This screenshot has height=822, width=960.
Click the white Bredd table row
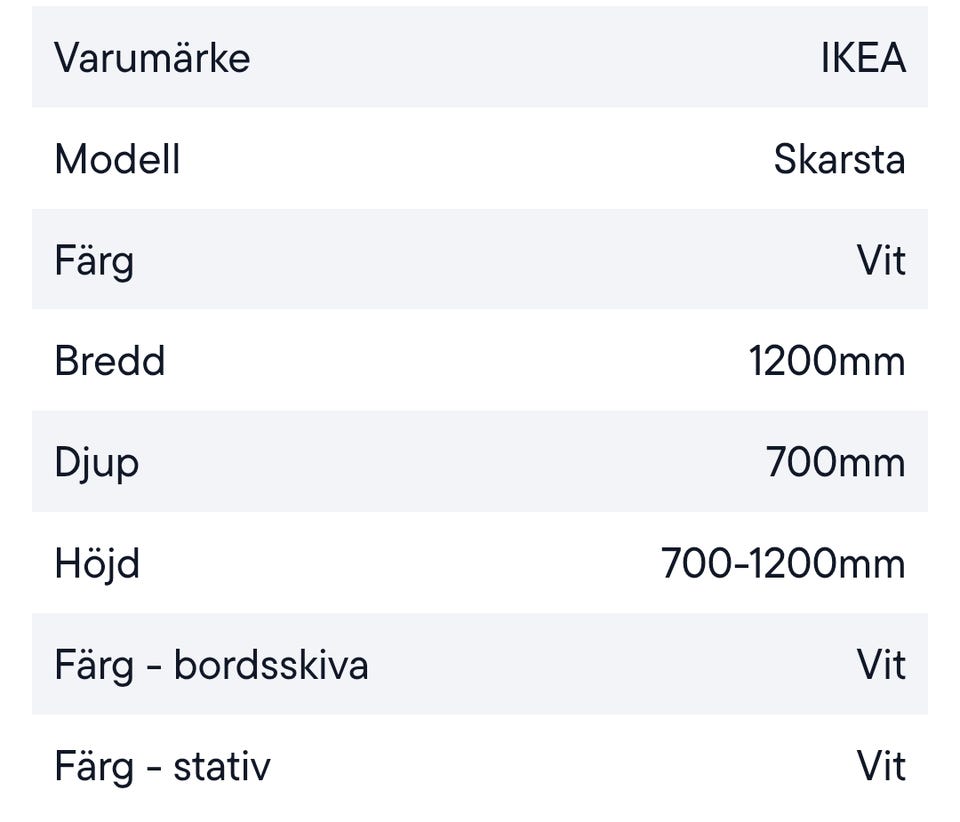click(450, 361)
